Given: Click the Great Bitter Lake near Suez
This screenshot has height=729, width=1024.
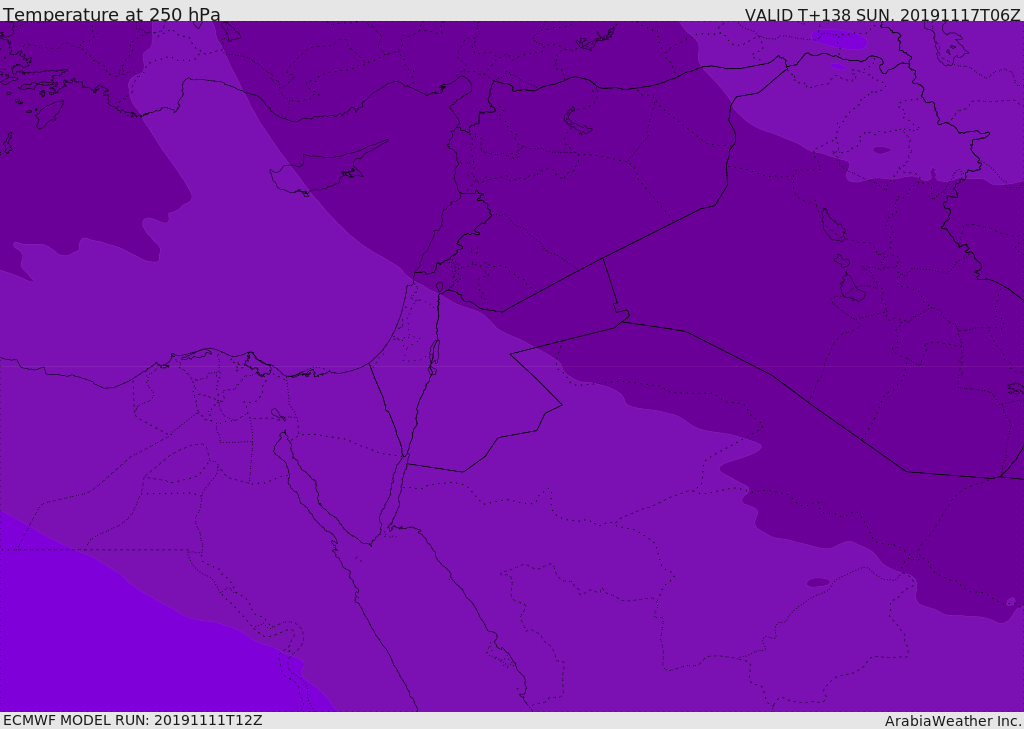Looking at the screenshot, I should pos(278,414).
